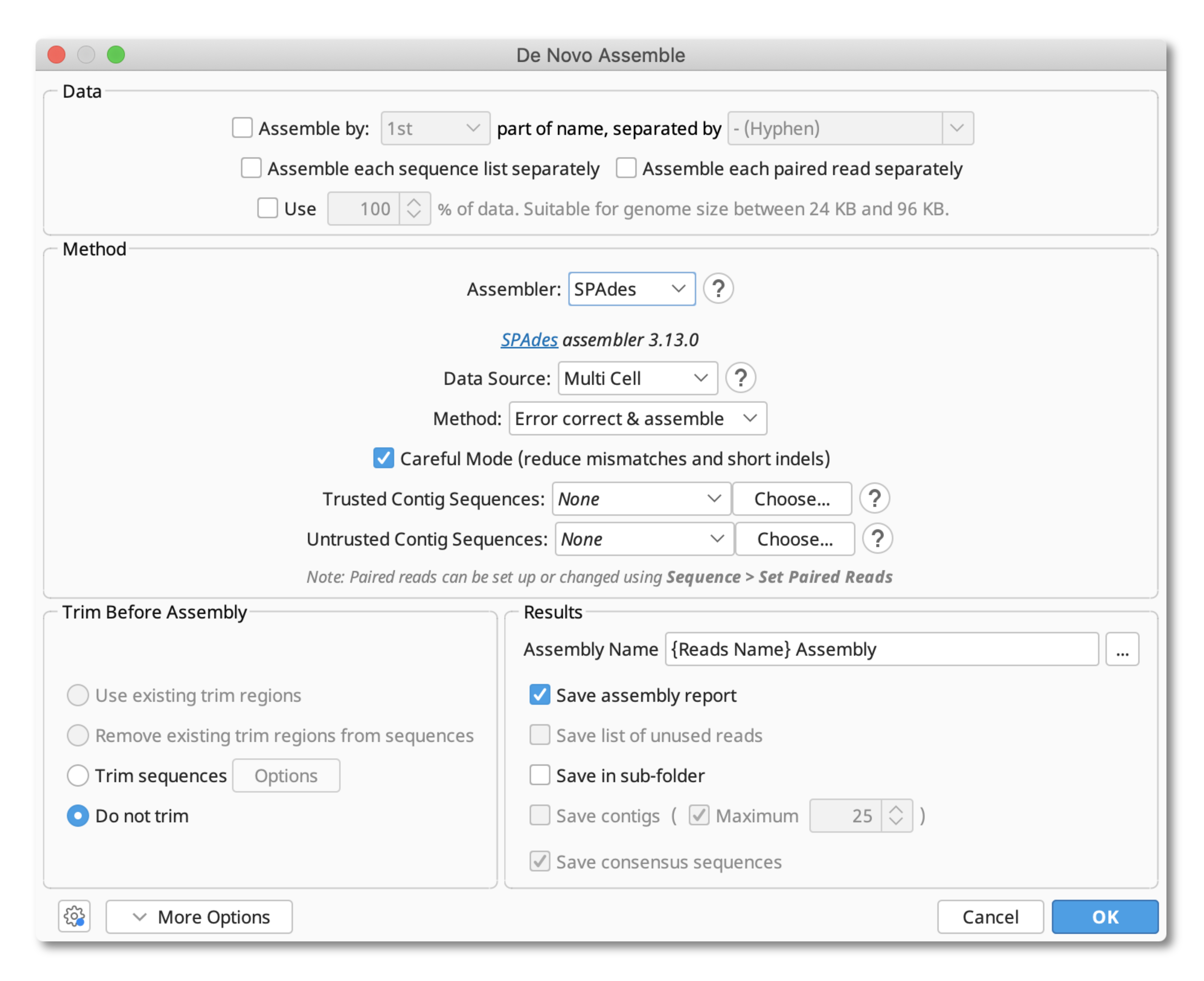Open help for the Assembler selection
Viewport: 1204px width, 981px height.
[x=718, y=289]
